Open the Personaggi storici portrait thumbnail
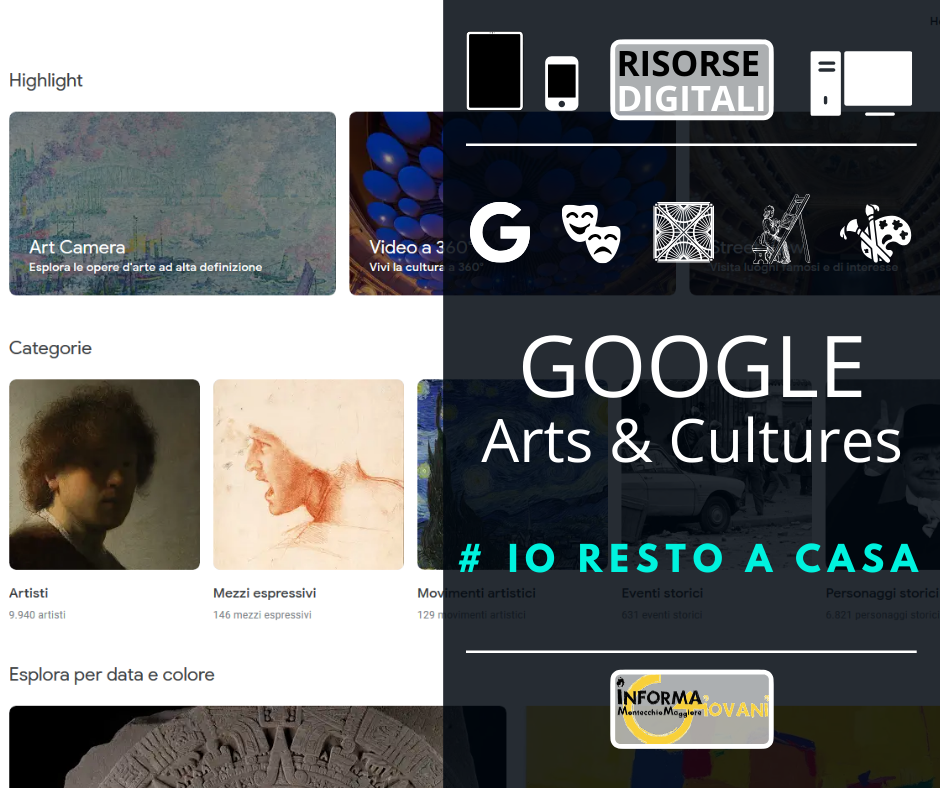The height and width of the screenshot is (788, 940). [882, 474]
